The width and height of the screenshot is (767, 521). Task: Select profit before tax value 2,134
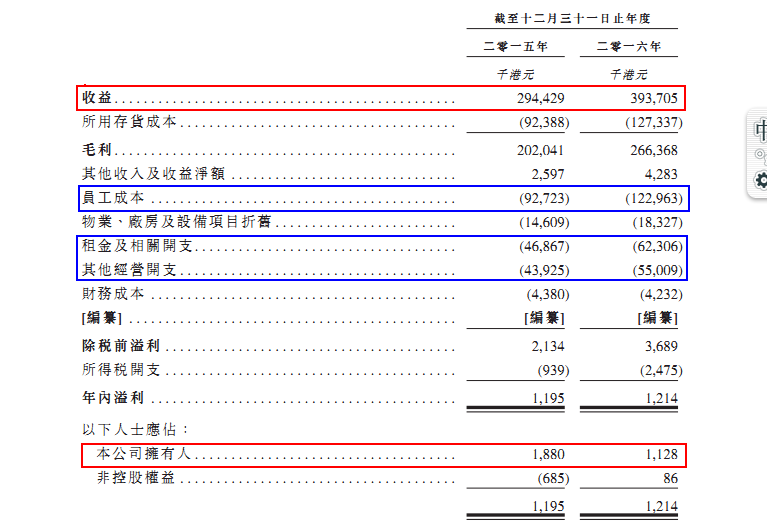click(x=548, y=346)
